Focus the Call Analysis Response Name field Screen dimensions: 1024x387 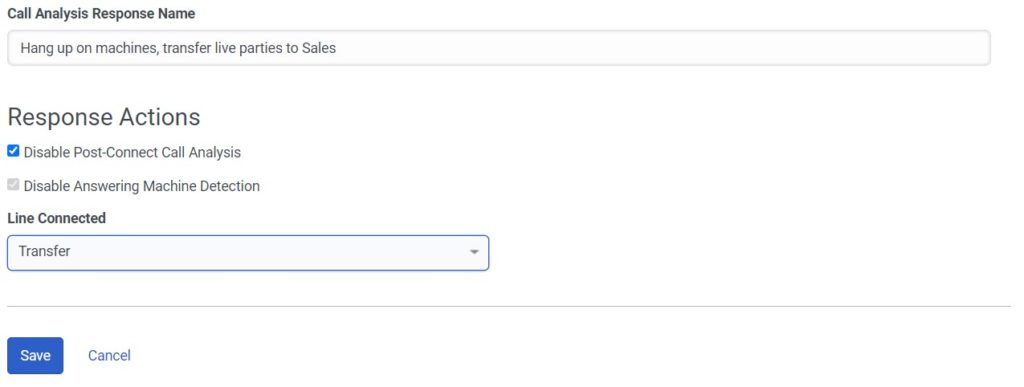[x=499, y=48]
